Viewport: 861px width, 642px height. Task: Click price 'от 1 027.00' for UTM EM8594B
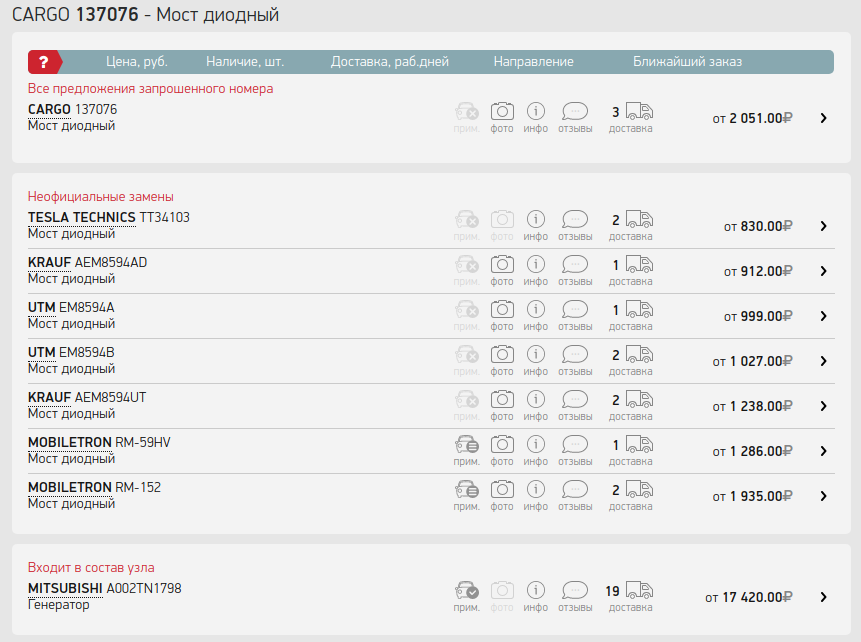click(x=752, y=361)
